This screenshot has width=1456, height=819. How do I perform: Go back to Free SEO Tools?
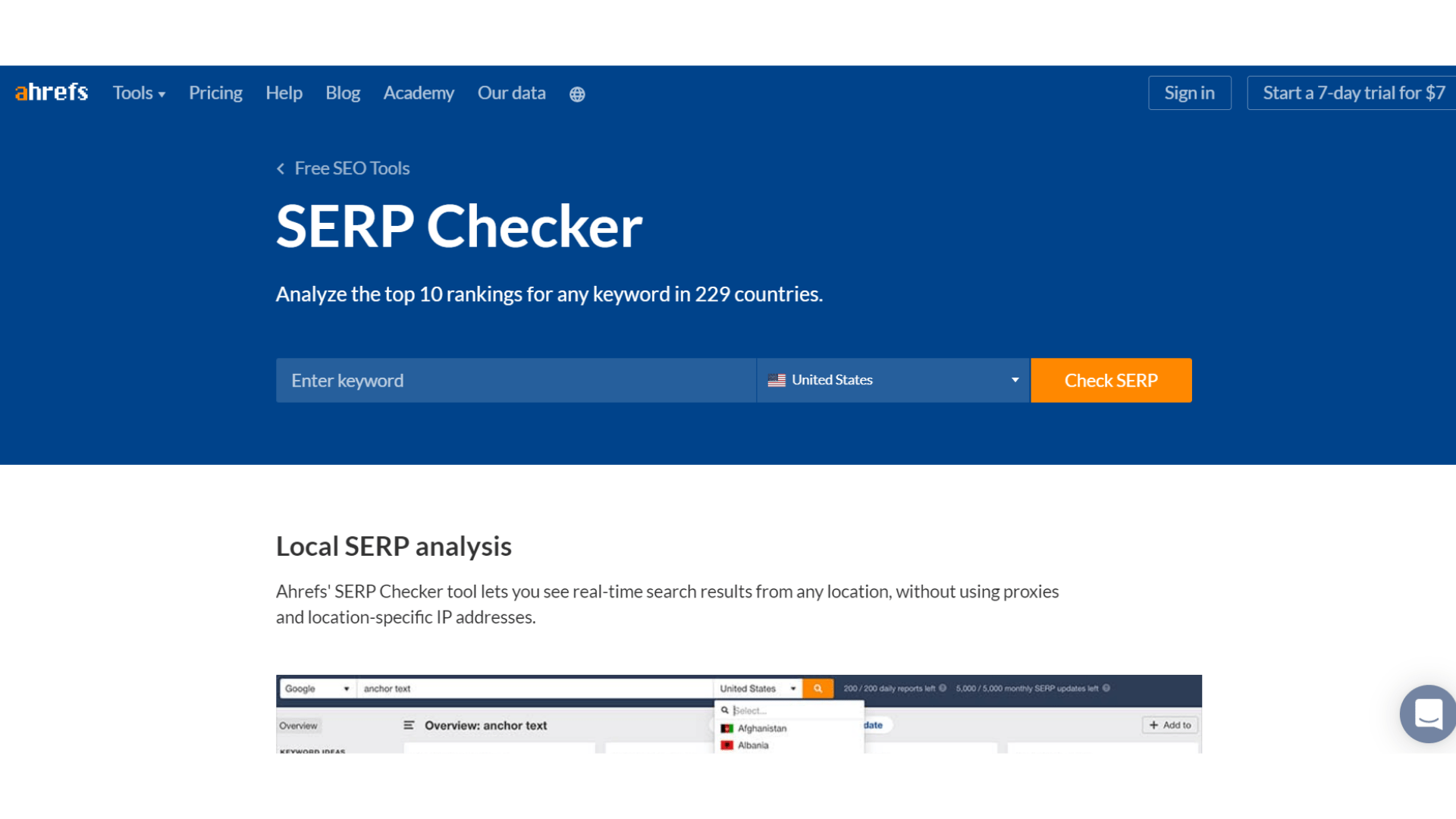point(352,168)
